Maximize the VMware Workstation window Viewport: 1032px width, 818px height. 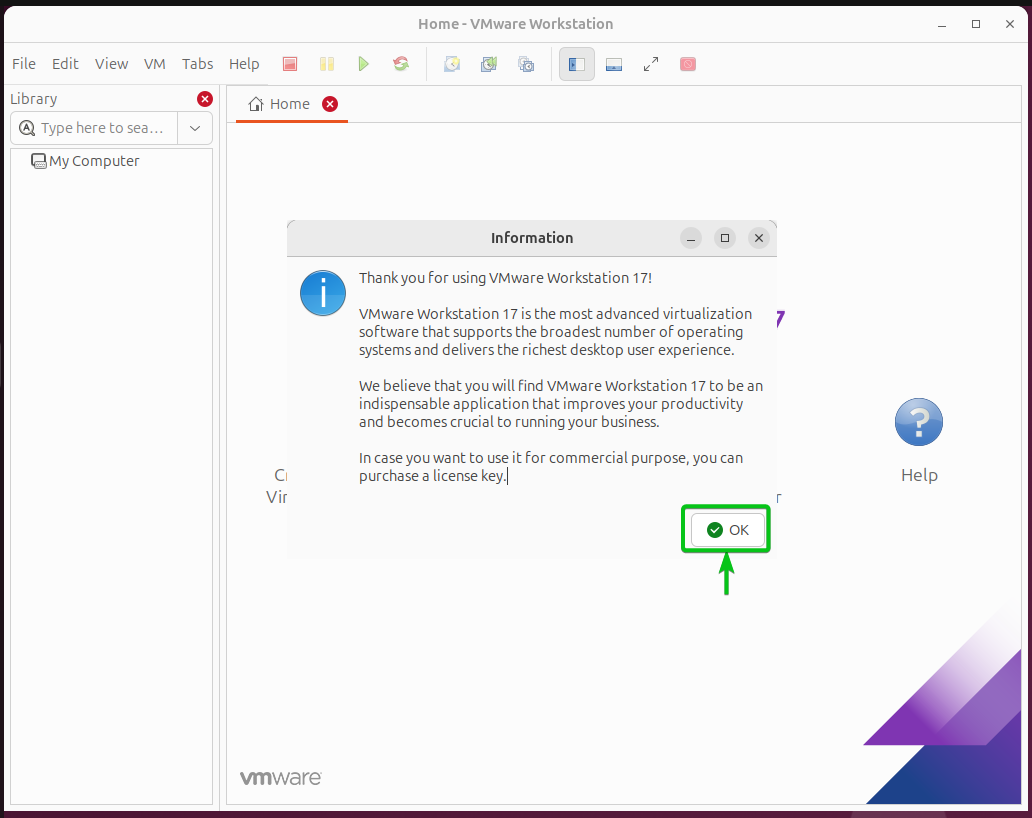click(976, 24)
